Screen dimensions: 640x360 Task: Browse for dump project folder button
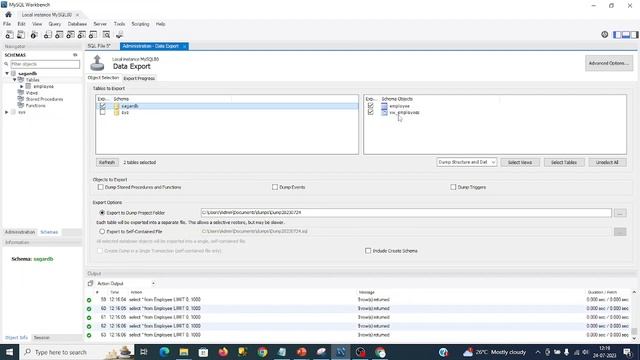point(620,213)
